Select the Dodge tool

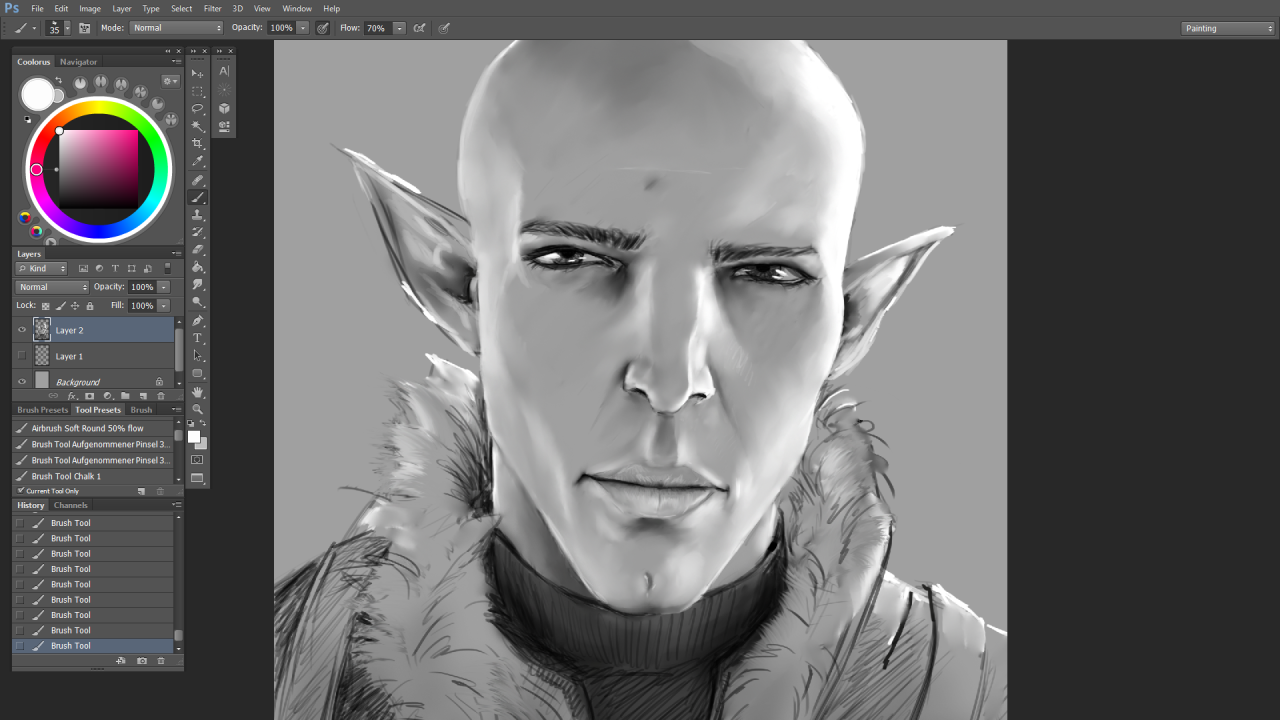197,302
